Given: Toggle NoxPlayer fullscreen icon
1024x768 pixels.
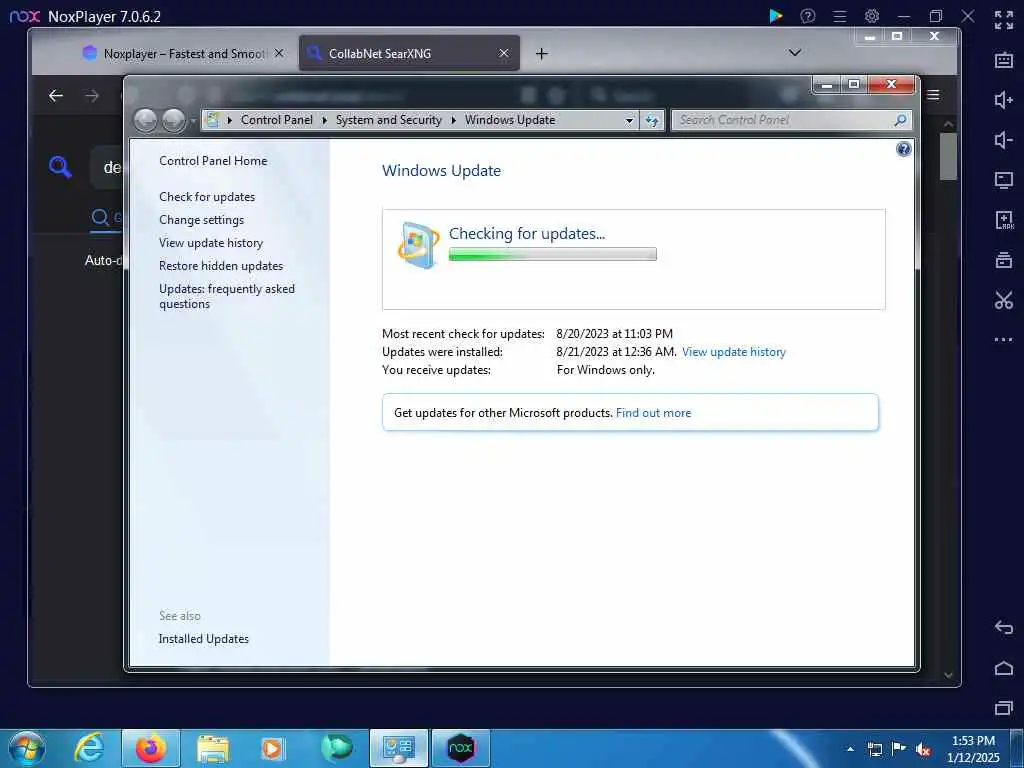Looking at the screenshot, I should [x=1004, y=20].
